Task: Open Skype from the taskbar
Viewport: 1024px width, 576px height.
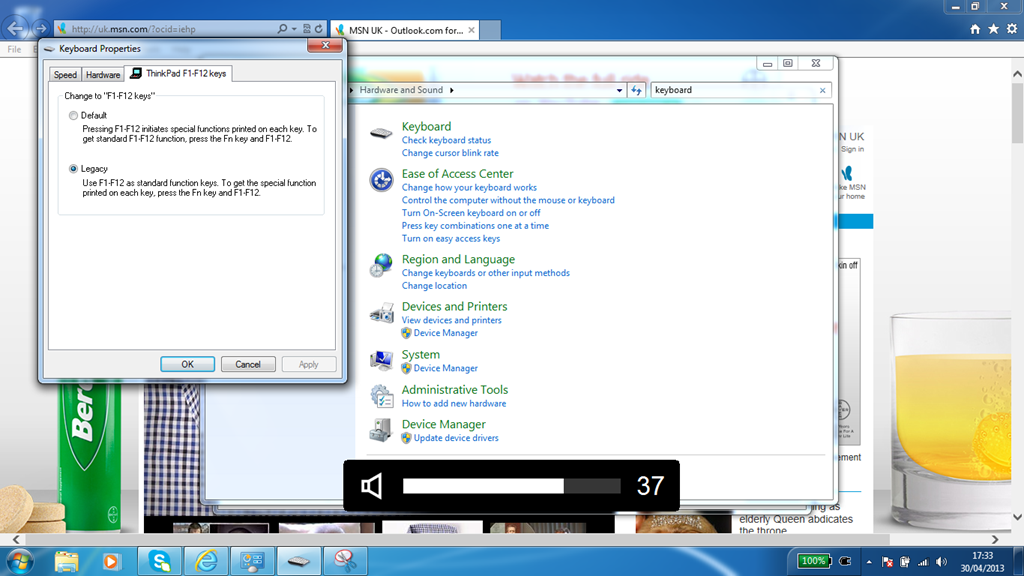Action: point(159,561)
